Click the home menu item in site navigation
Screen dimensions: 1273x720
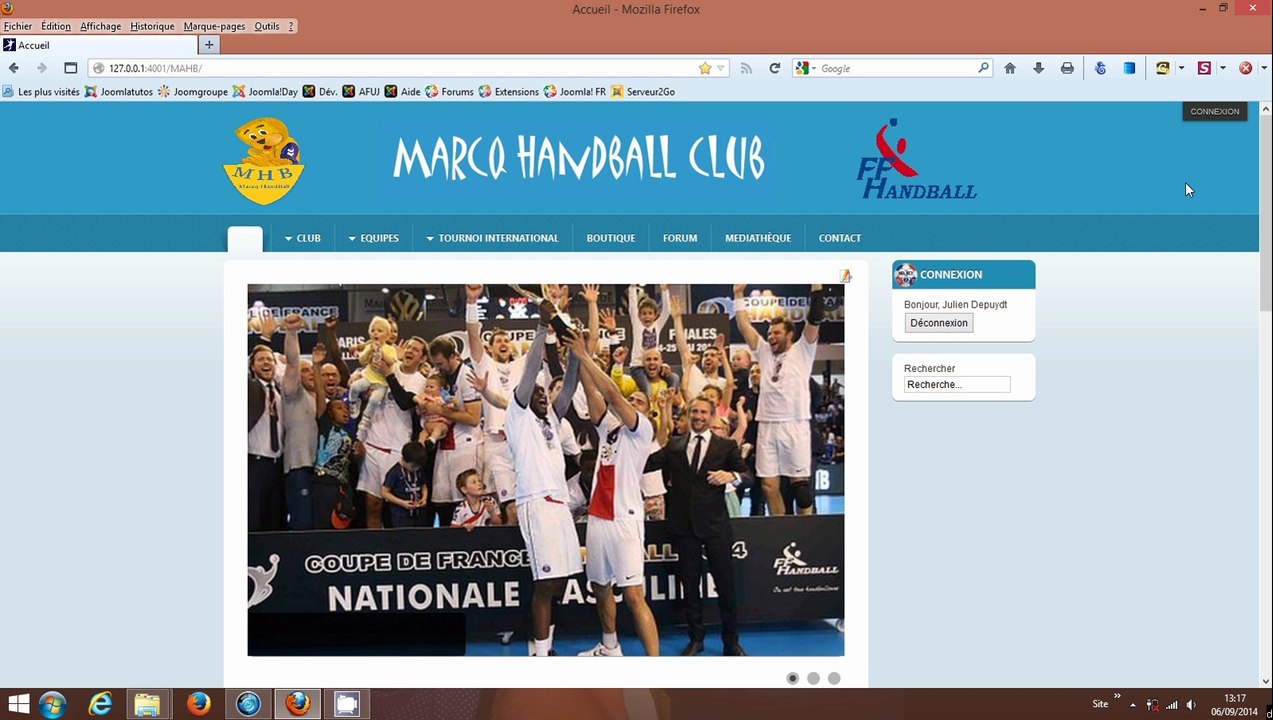coord(245,239)
